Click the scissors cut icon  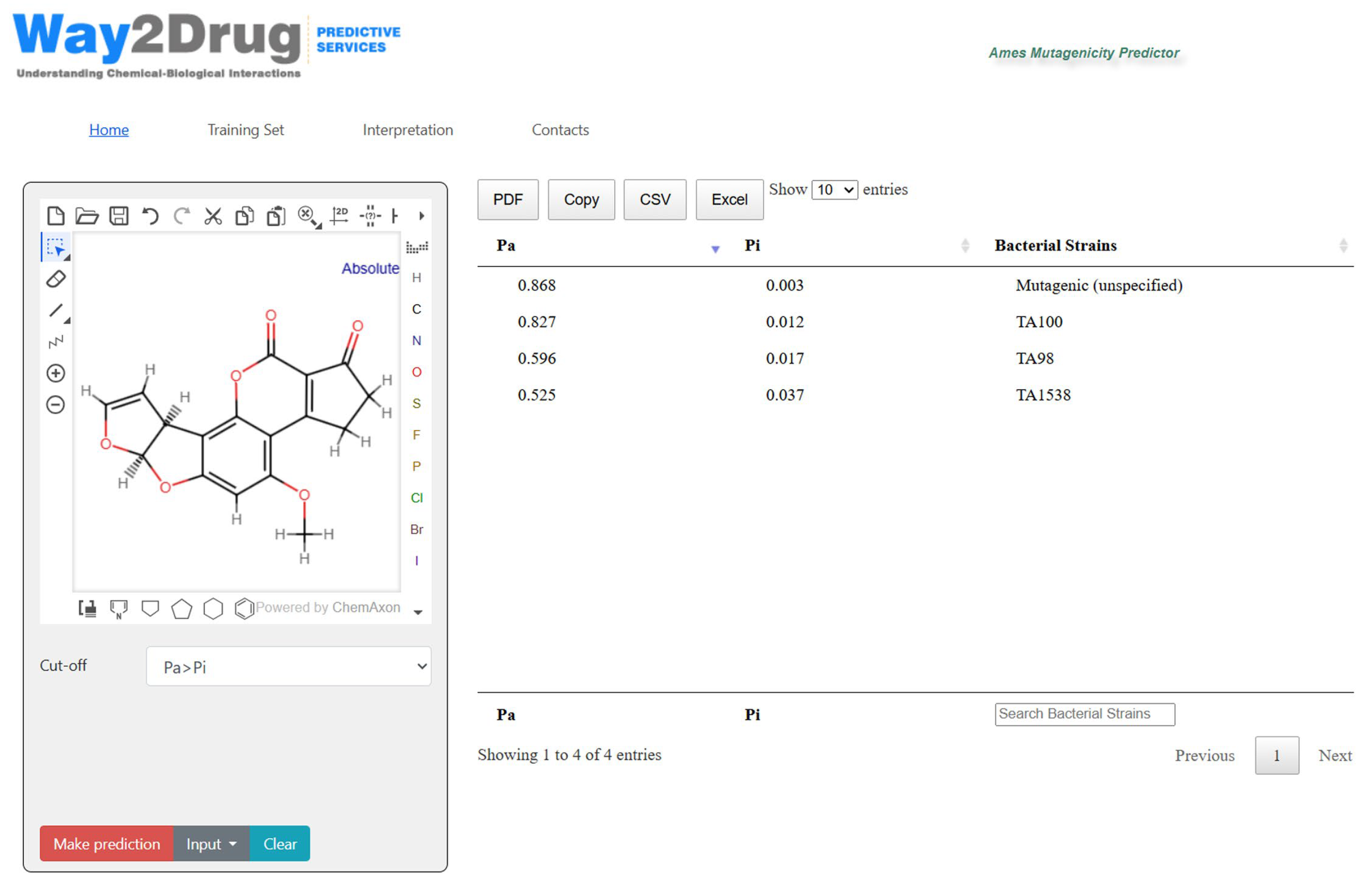coord(213,216)
